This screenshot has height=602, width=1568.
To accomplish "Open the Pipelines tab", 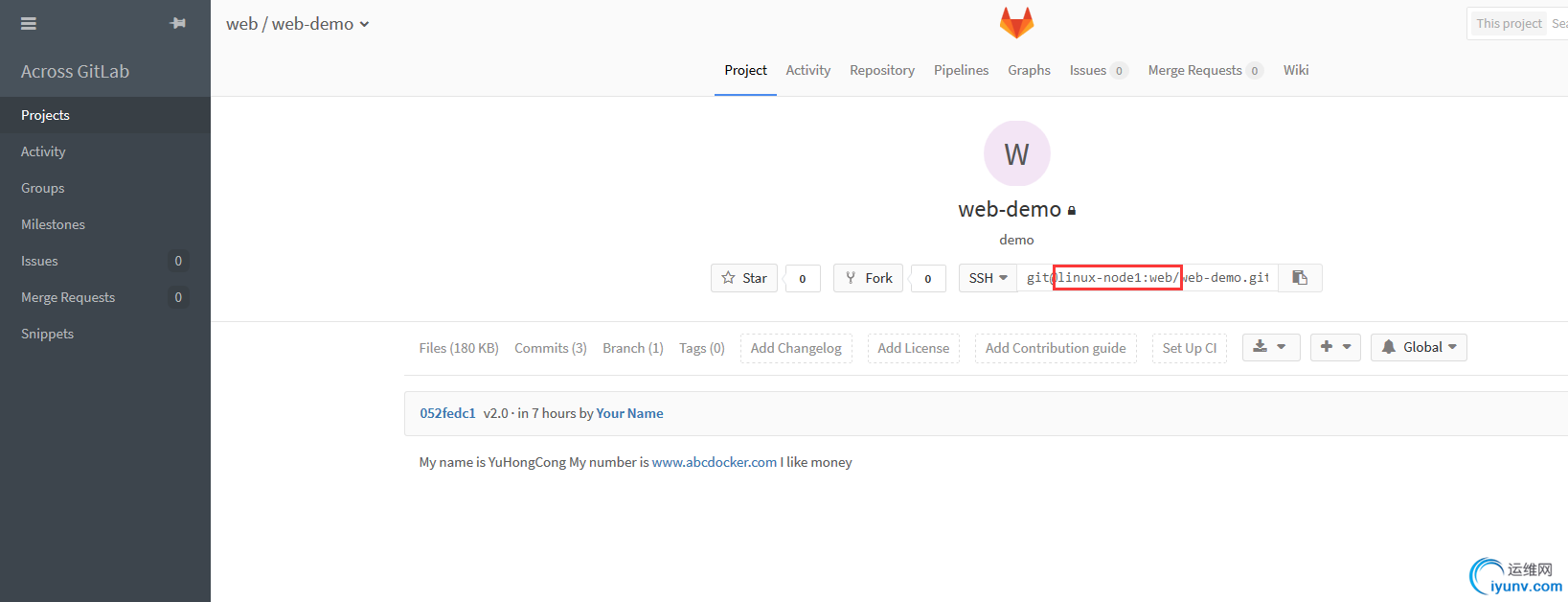I will (x=961, y=70).
